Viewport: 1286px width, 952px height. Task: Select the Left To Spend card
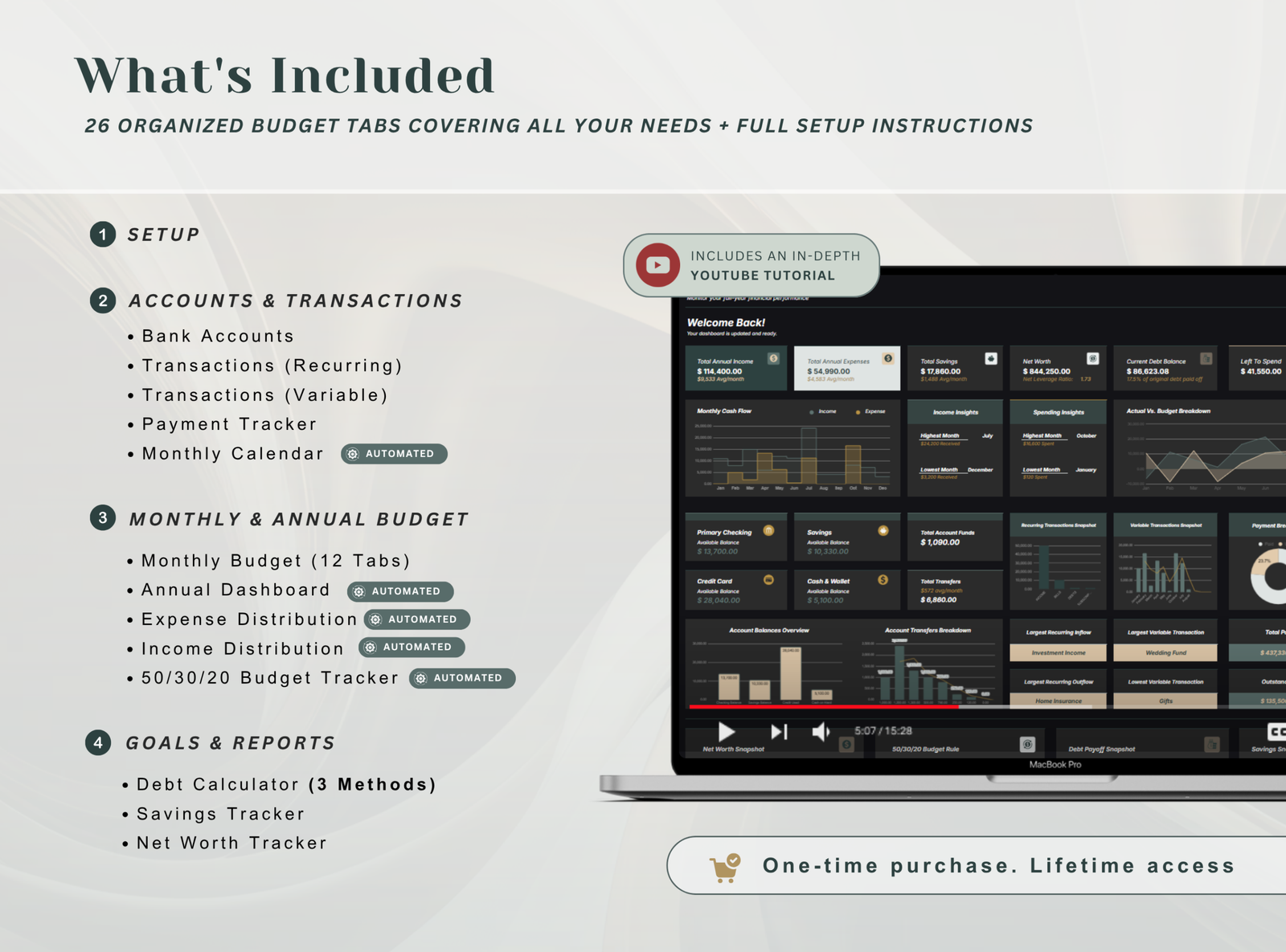pyautogui.click(x=1259, y=368)
